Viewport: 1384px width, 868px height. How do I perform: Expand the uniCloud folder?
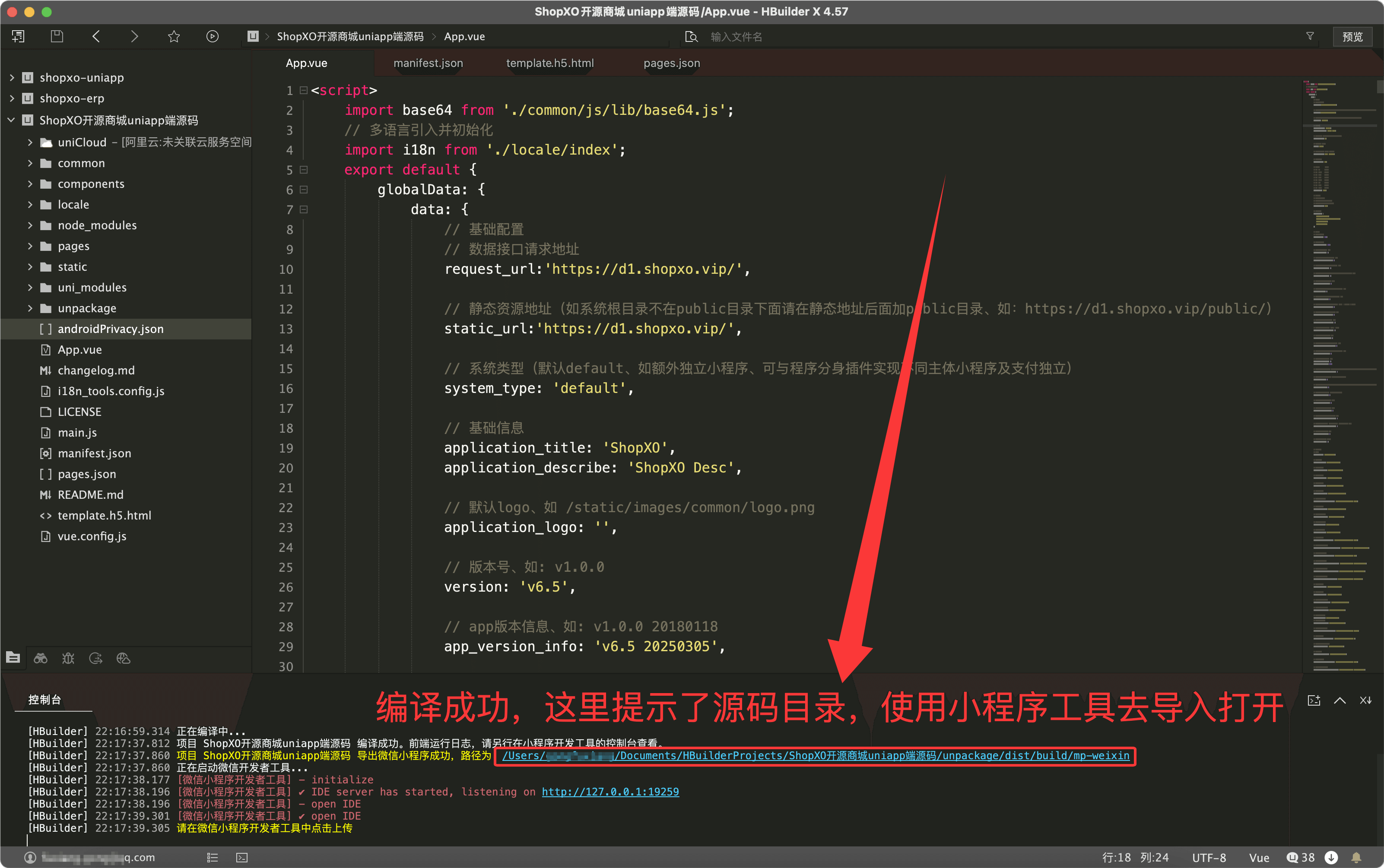pyautogui.click(x=30, y=142)
